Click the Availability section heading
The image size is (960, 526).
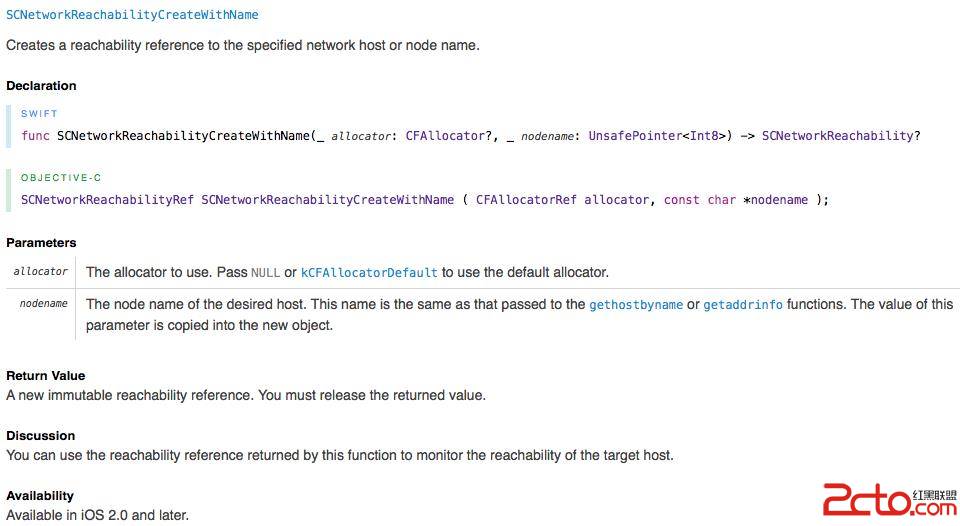tap(40, 496)
